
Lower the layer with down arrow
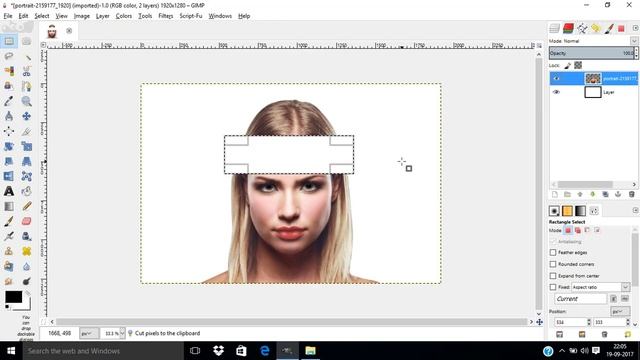pos(593,194)
